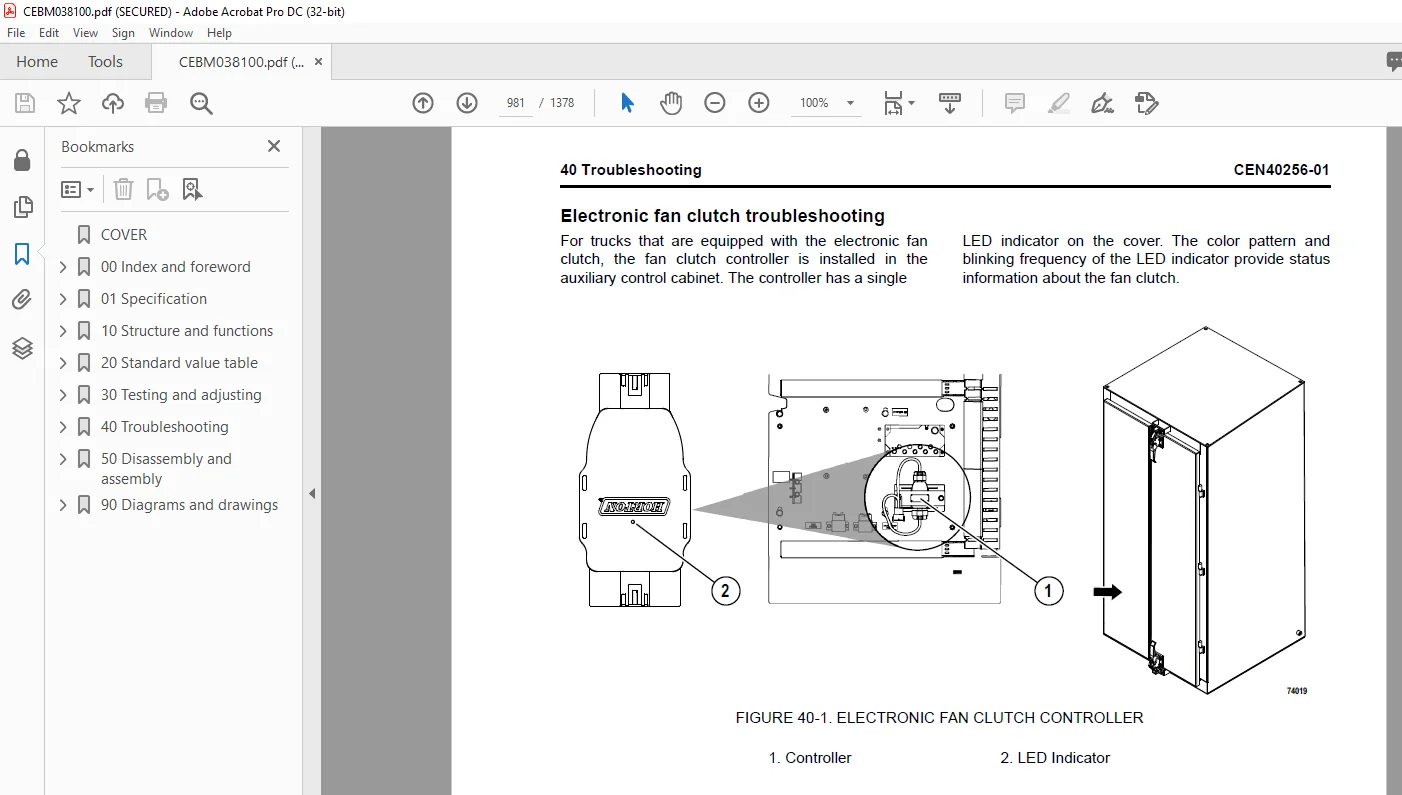Expand 10 Structure and functions bookmark
The width and height of the screenshot is (1402, 795).
tap(63, 331)
